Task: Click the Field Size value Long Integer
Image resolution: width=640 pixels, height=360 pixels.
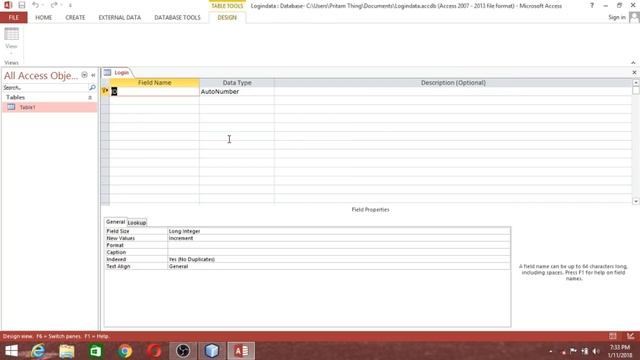Action: point(339,231)
